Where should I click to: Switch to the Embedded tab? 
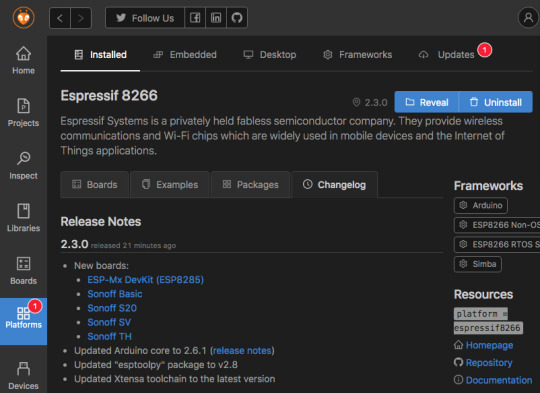[x=185, y=54]
